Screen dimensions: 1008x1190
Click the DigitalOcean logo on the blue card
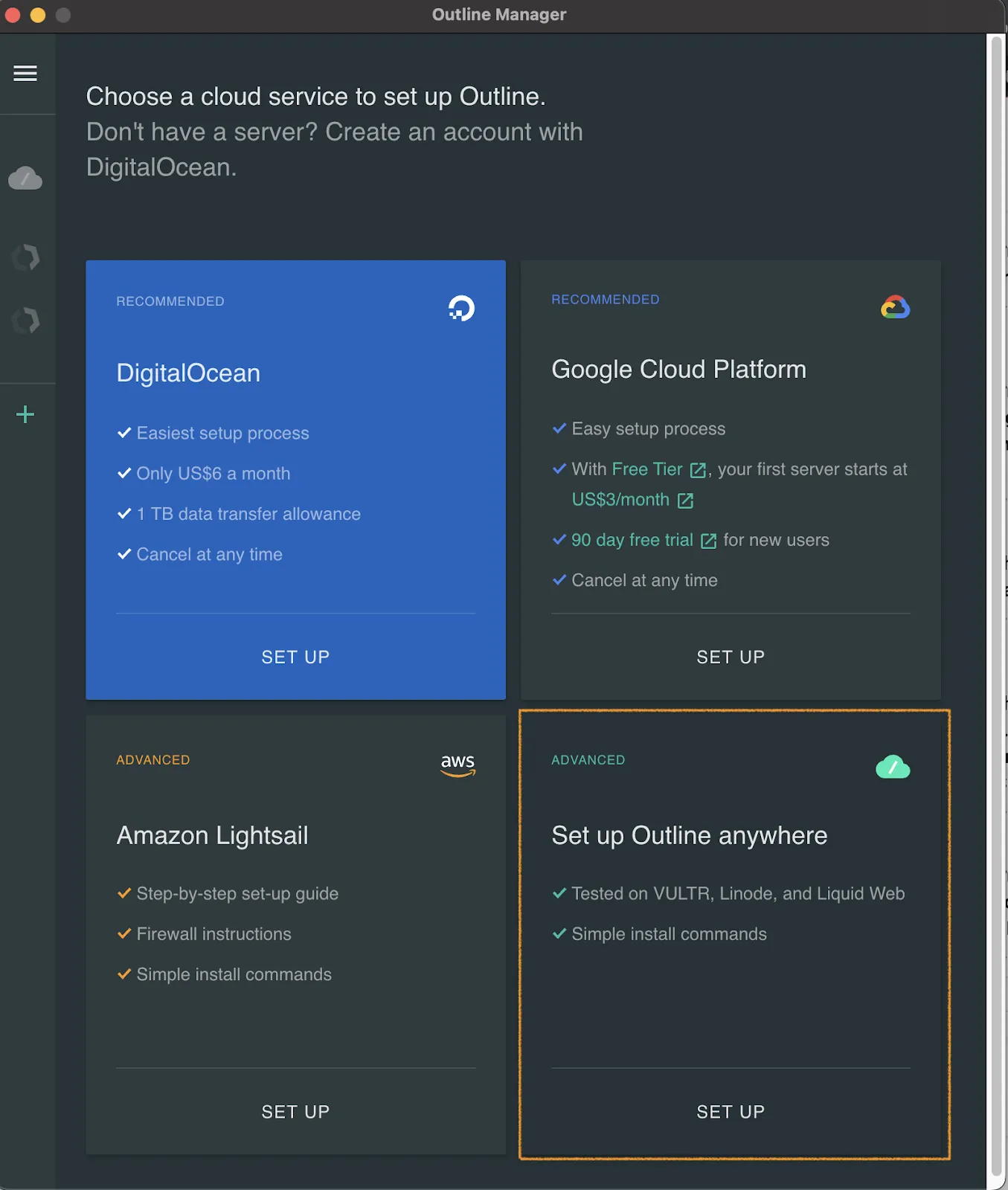(x=461, y=308)
